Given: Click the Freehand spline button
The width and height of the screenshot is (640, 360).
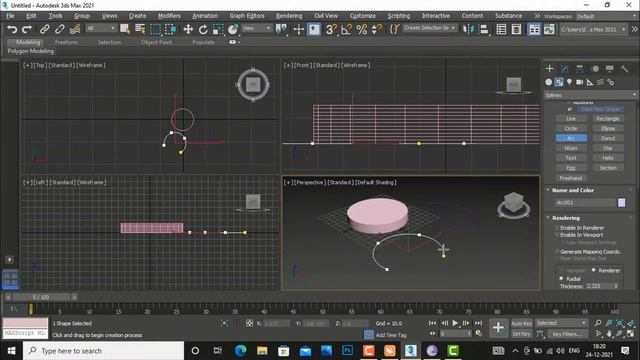Looking at the screenshot, I should 571,178.
